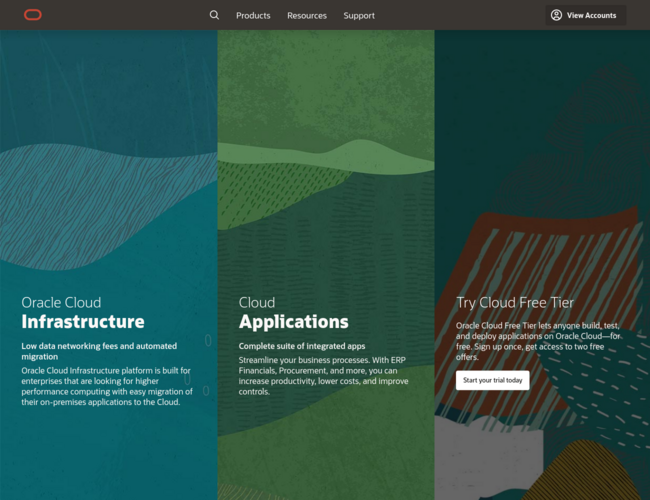The image size is (650, 500).
Task: Open search with the magnifying glass icon
Action: click(x=214, y=15)
